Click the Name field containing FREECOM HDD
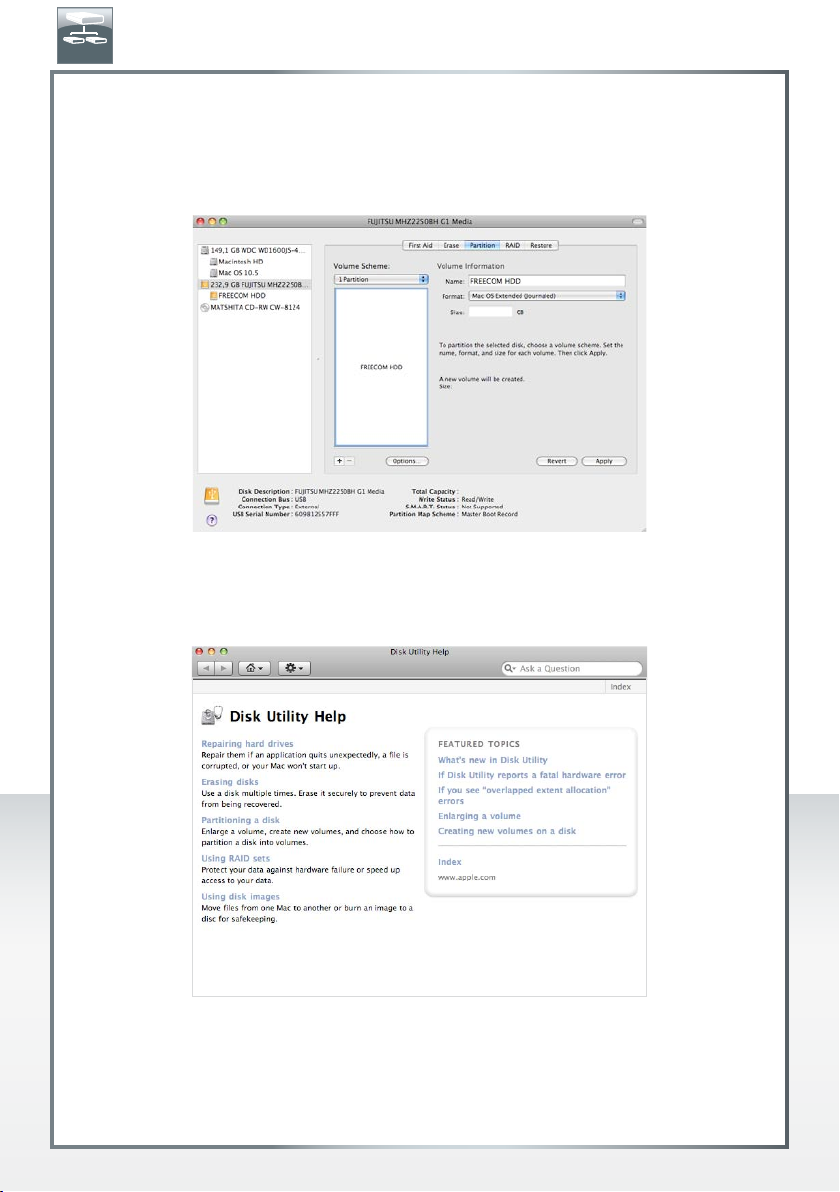The width and height of the screenshot is (840, 1192). tap(547, 281)
